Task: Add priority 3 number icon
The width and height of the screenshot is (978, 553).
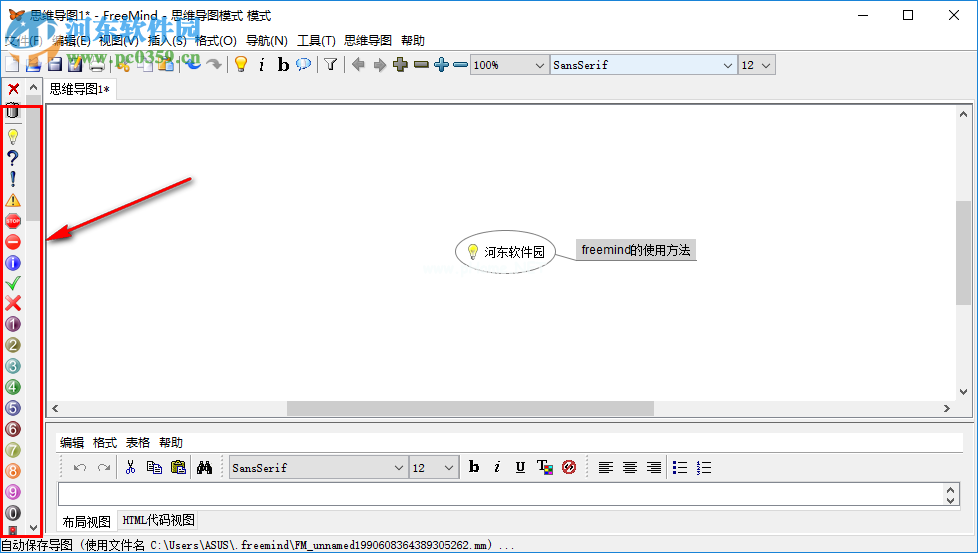Action: pyautogui.click(x=13, y=366)
